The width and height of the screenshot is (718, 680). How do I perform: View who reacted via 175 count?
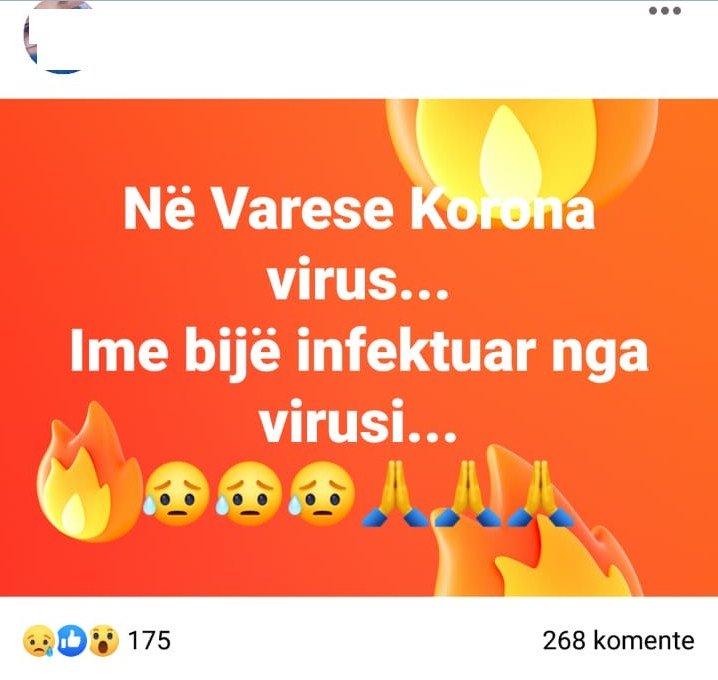pyautogui.click(x=149, y=640)
